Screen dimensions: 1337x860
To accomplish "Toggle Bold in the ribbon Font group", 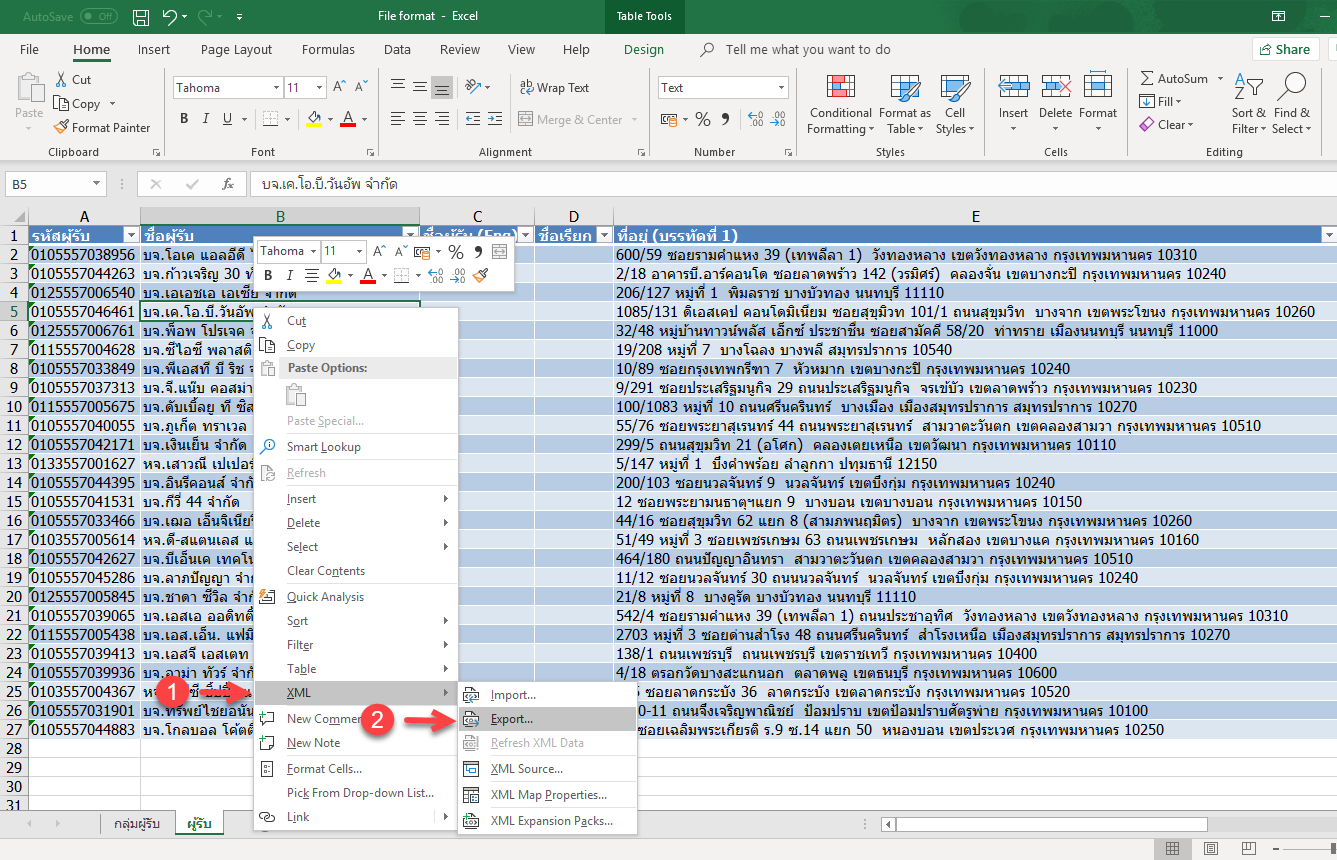I will click(x=184, y=119).
